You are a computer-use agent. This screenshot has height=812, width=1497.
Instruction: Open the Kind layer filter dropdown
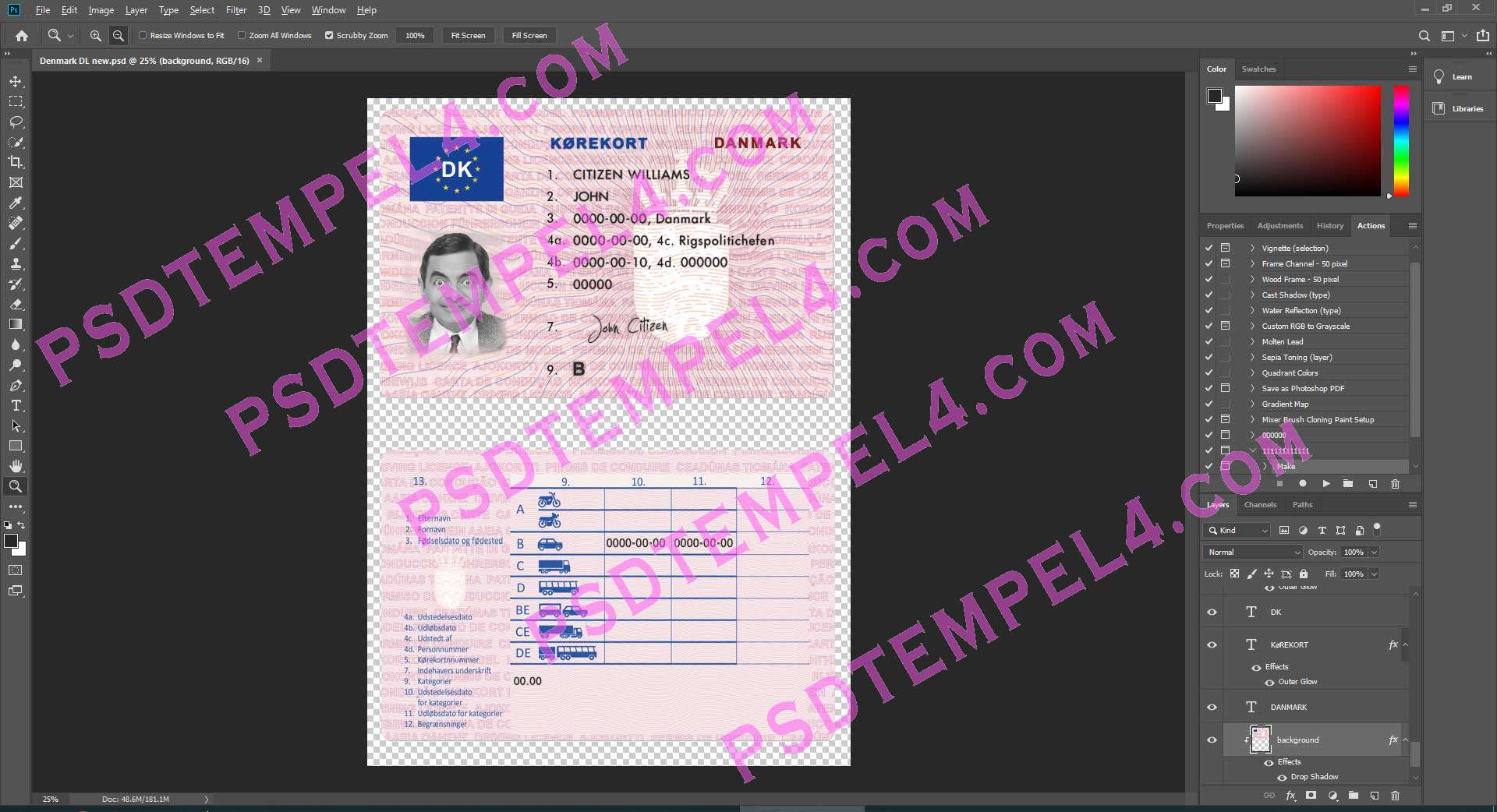point(1238,531)
